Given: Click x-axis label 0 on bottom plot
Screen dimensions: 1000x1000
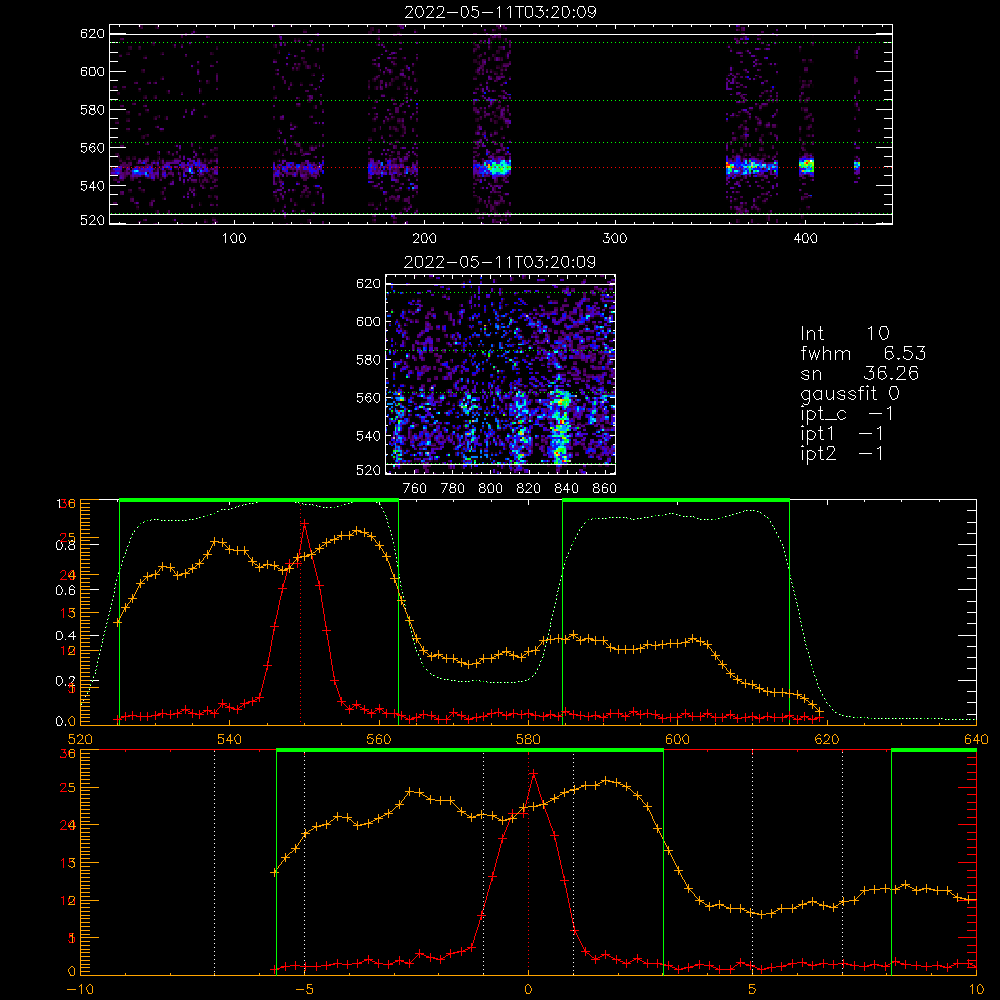Looking at the screenshot, I should coord(528,989).
